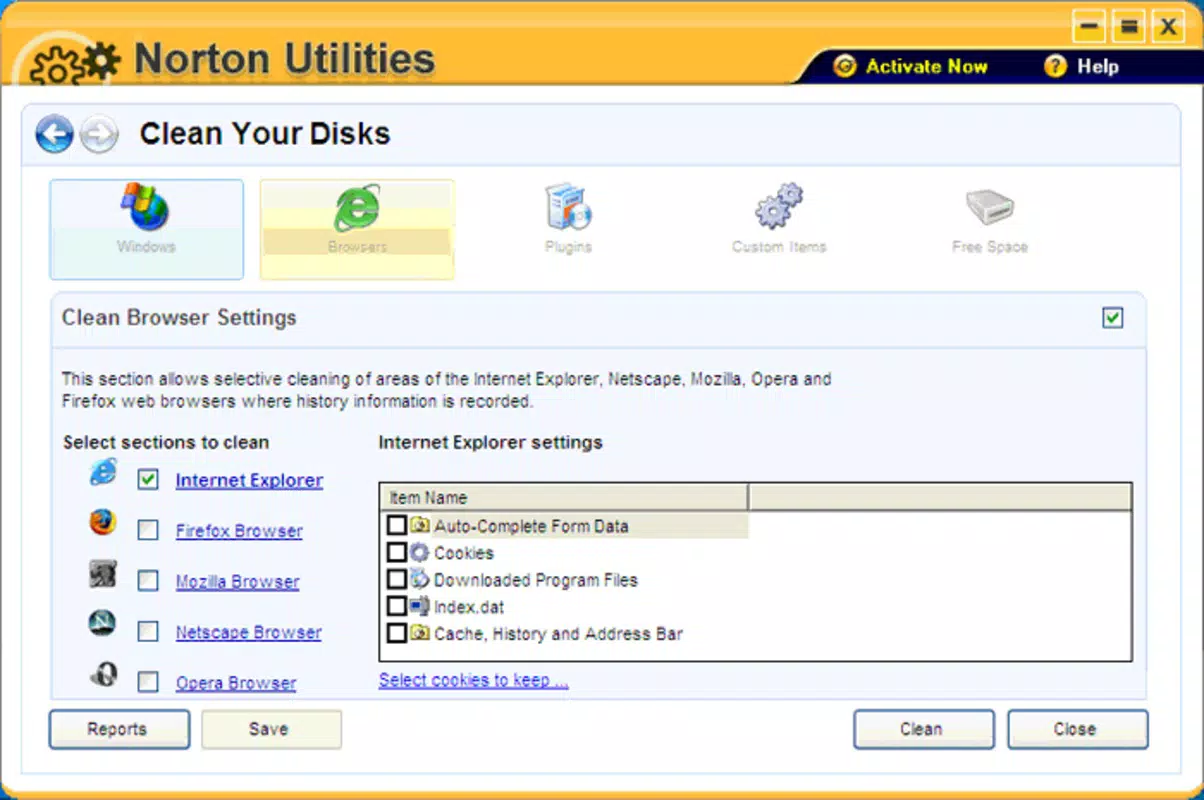The width and height of the screenshot is (1204, 800).
Task: Check the Opera Browser checkbox
Action: click(x=148, y=682)
